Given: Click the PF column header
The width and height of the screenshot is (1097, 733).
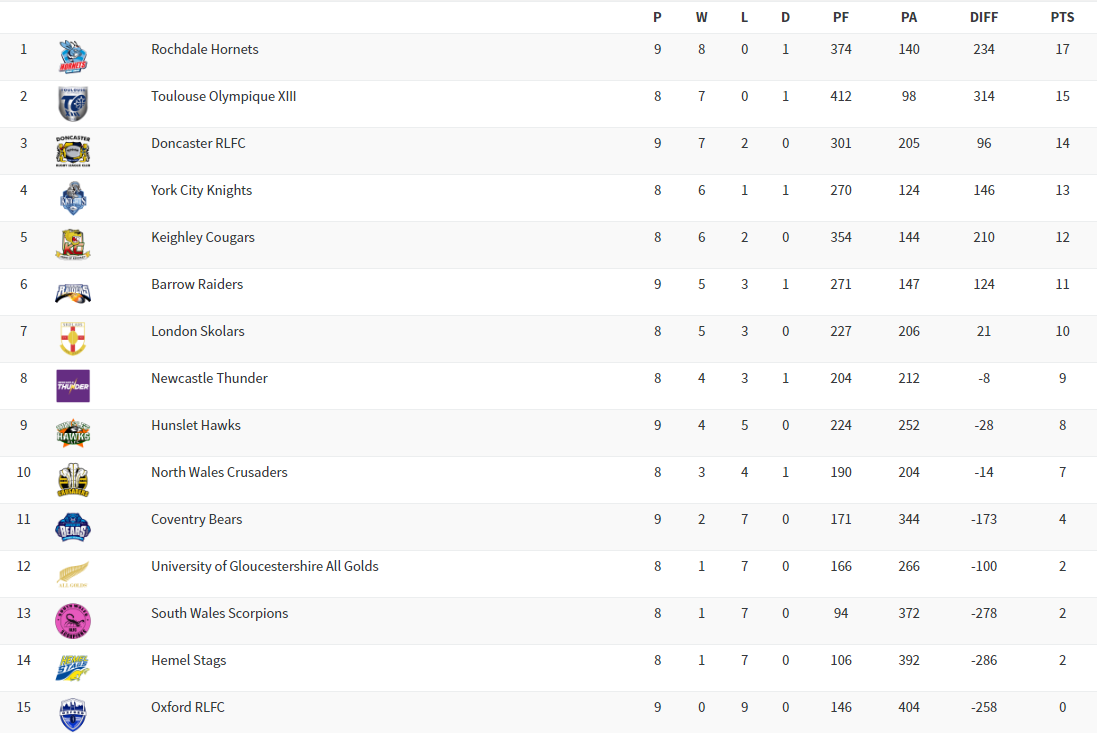Looking at the screenshot, I should 841,17.
